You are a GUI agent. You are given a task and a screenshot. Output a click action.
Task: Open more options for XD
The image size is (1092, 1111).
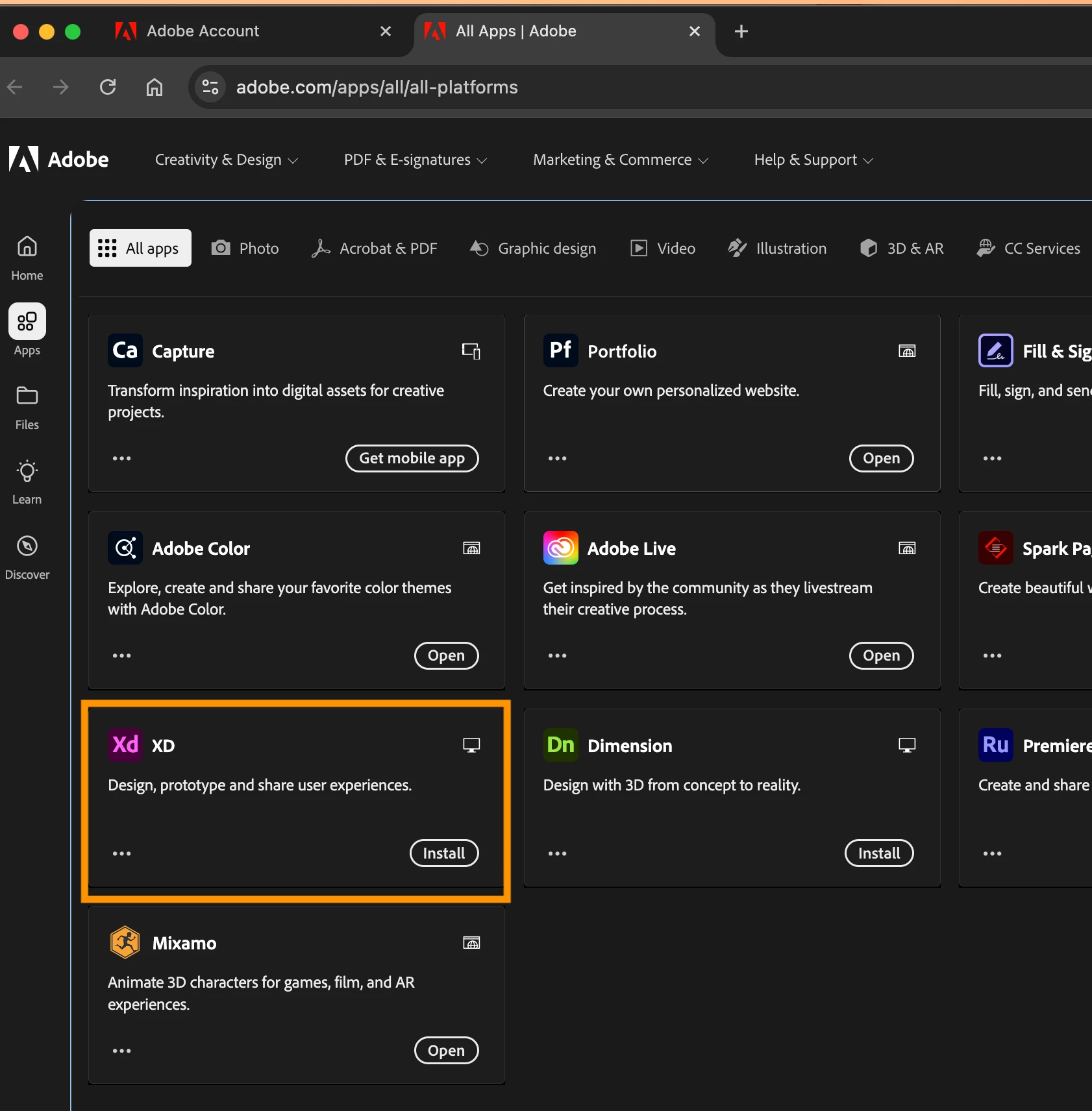click(121, 853)
